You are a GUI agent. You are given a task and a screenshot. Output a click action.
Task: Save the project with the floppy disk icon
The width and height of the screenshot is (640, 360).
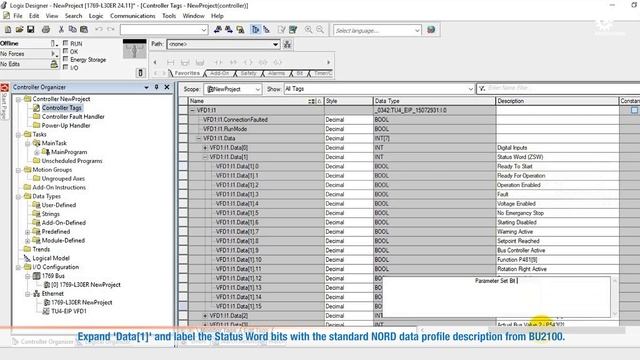[x=31, y=30]
